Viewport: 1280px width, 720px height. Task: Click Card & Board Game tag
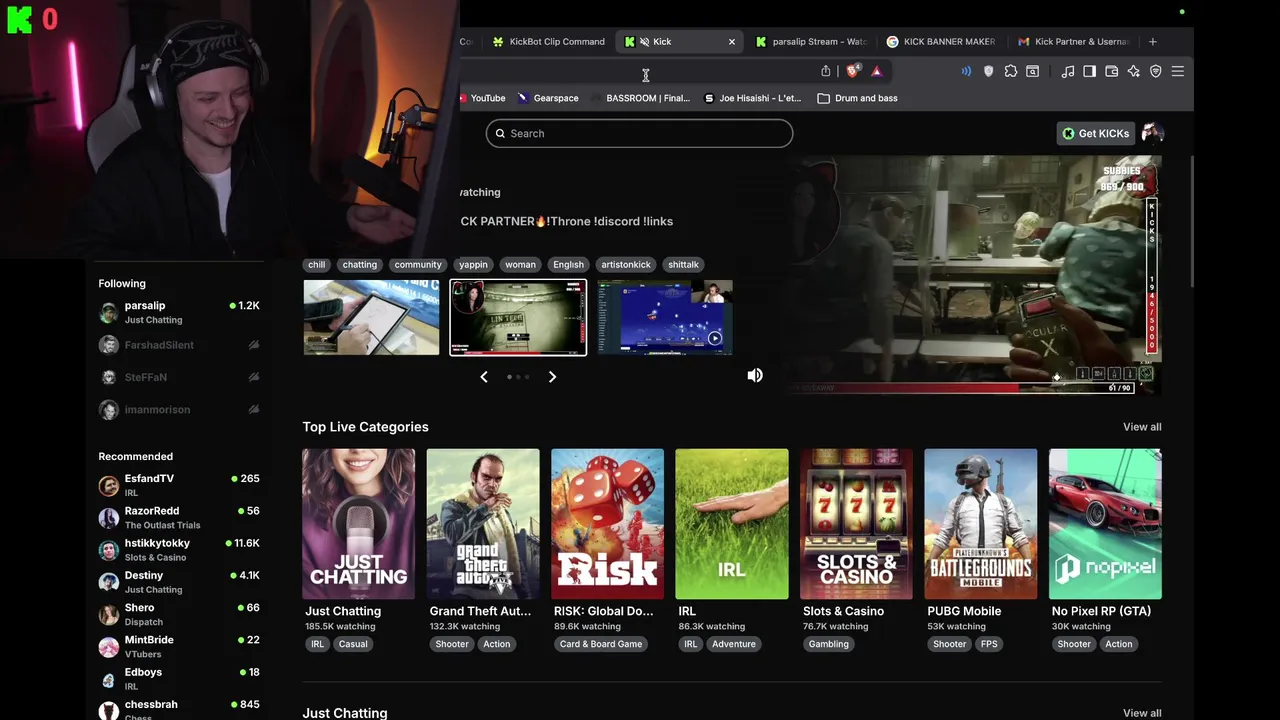click(601, 644)
